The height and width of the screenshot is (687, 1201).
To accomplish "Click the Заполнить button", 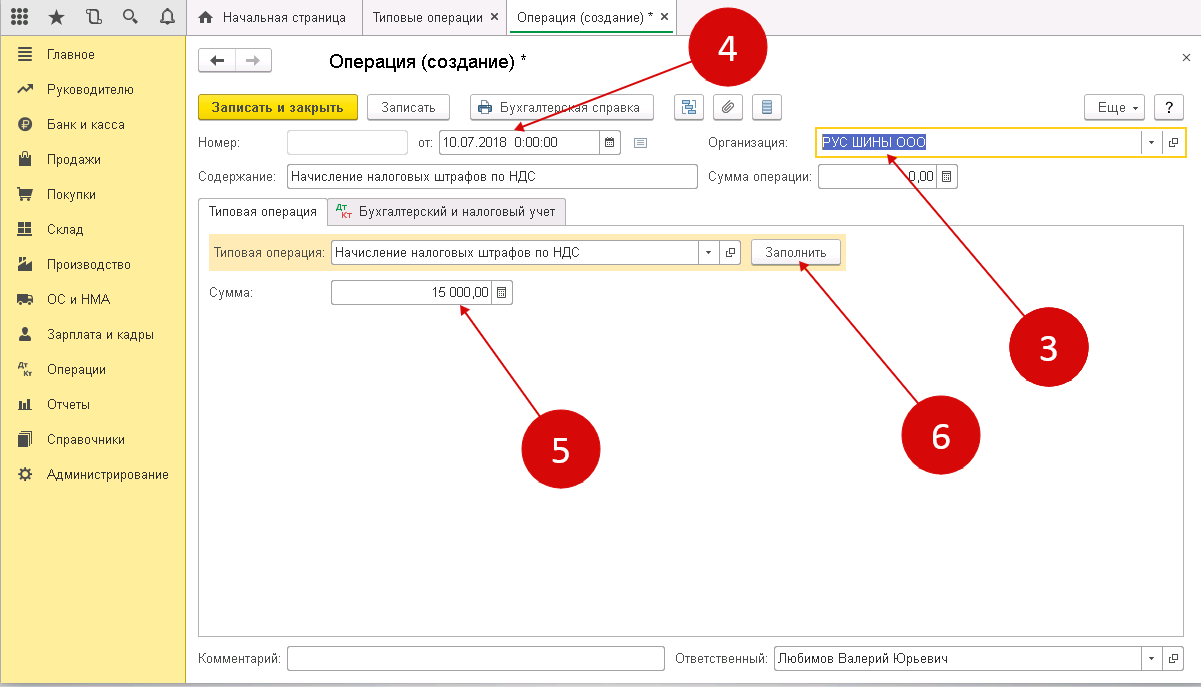I will pyautogui.click(x=796, y=253).
